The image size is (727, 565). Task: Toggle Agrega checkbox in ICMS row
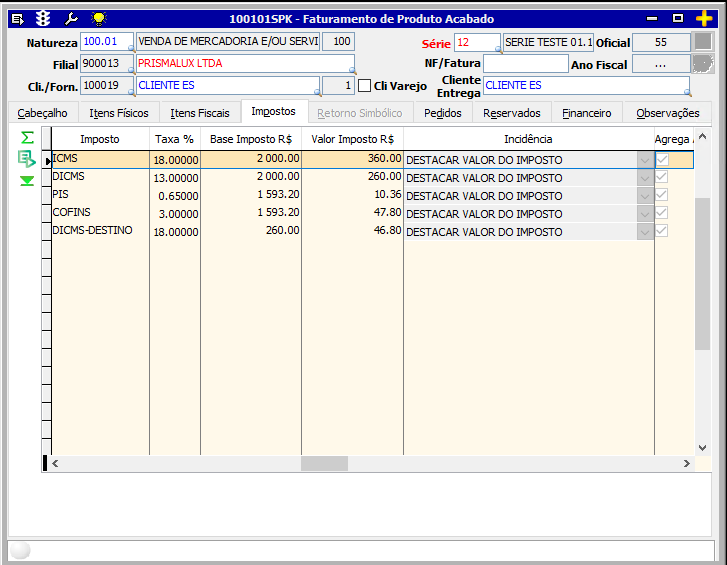tap(662, 160)
